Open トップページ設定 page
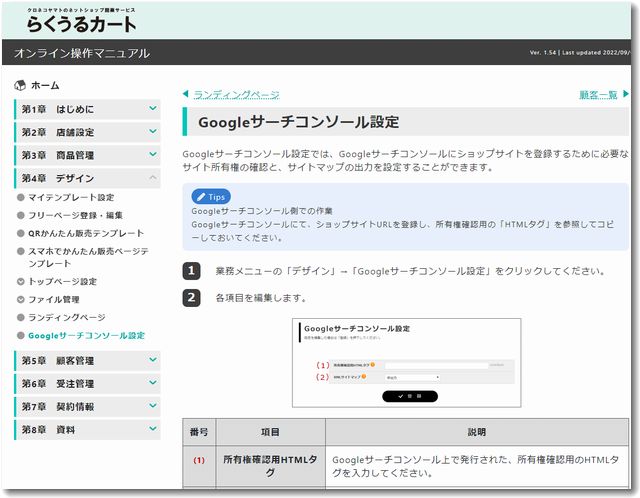 click(x=62, y=281)
